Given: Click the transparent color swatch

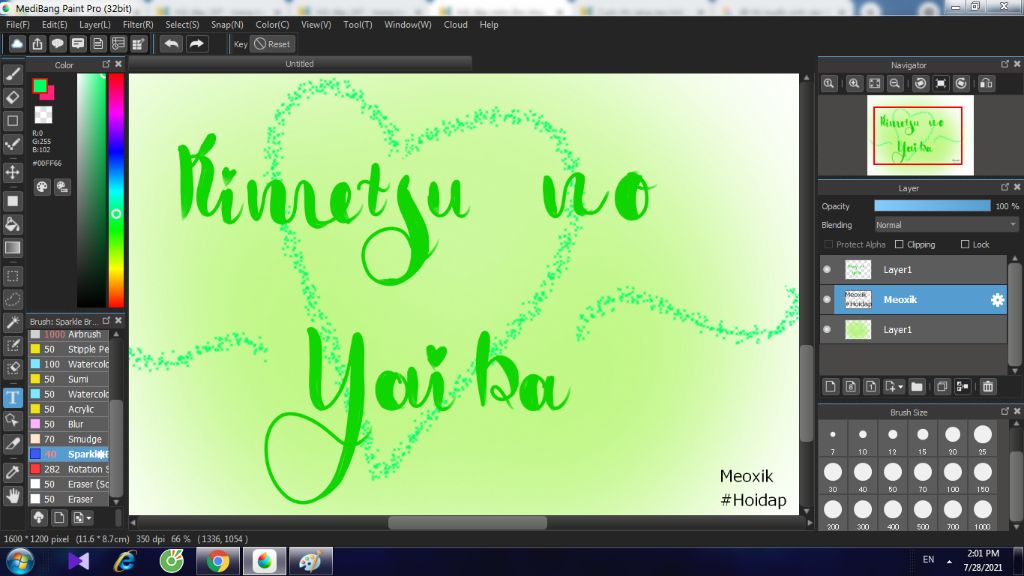Looking at the screenshot, I should point(43,115).
